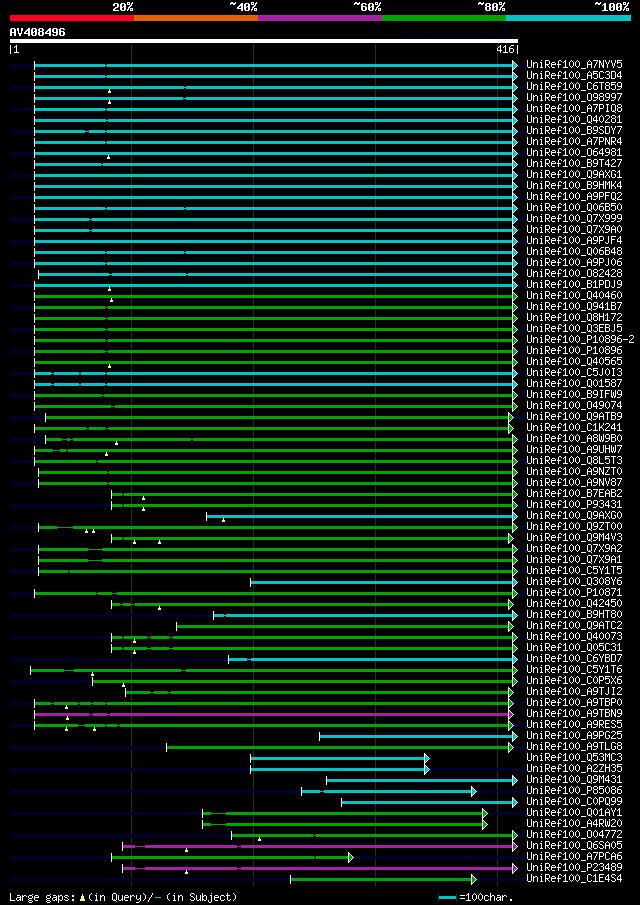The image size is (640, 905).
Task: Select hit label UniRef100_O64981
Action: tap(574, 152)
